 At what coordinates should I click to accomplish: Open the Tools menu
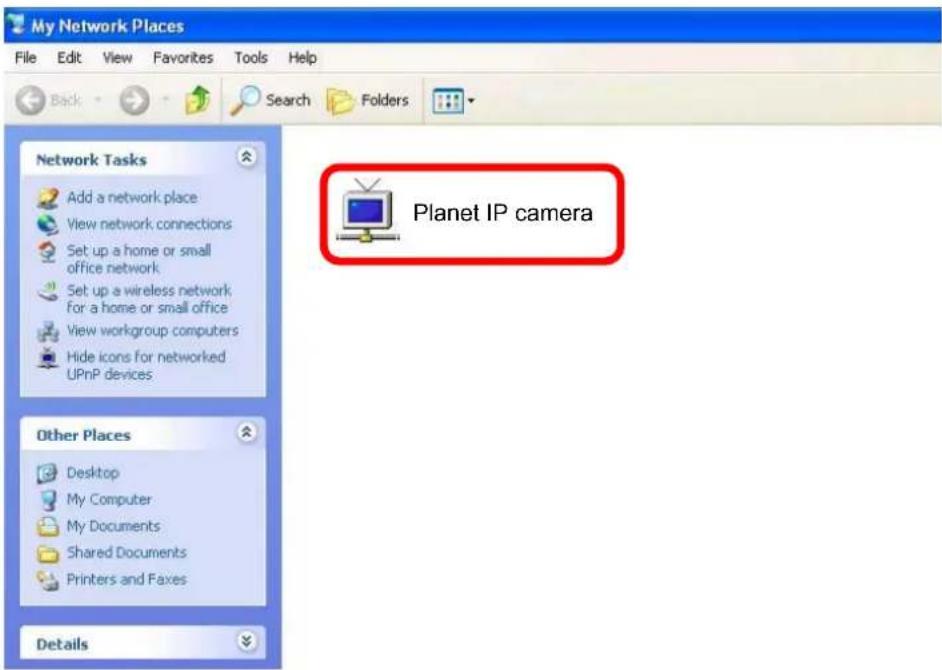[251, 58]
